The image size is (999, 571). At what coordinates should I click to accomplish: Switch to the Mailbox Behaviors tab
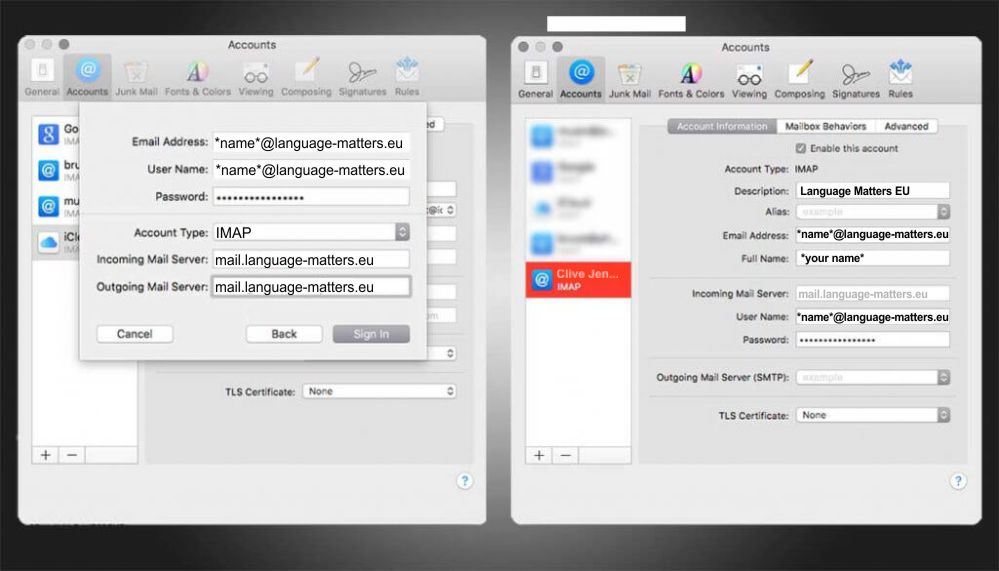click(825, 127)
